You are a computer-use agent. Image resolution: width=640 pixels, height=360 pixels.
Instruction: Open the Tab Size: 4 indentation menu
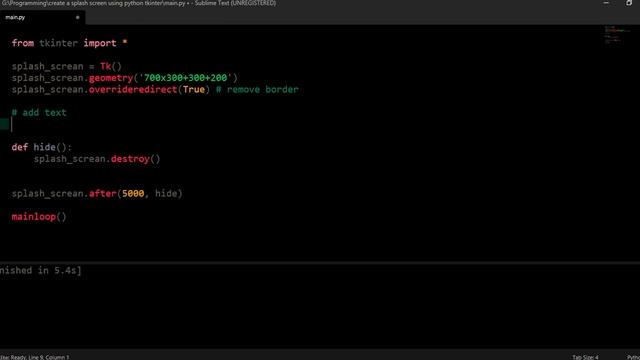click(585, 357)
